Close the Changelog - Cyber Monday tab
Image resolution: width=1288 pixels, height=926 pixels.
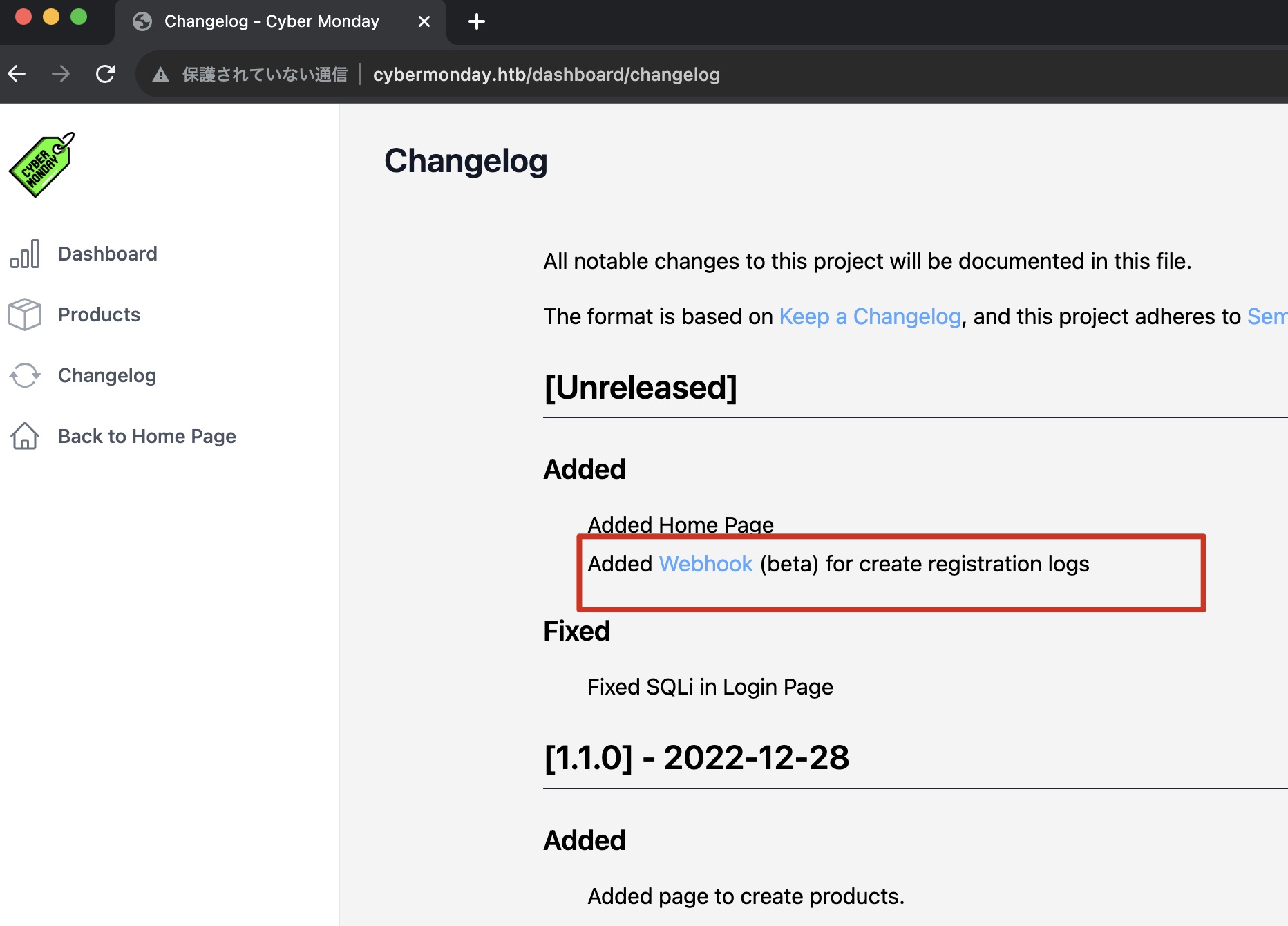[424, 21]
